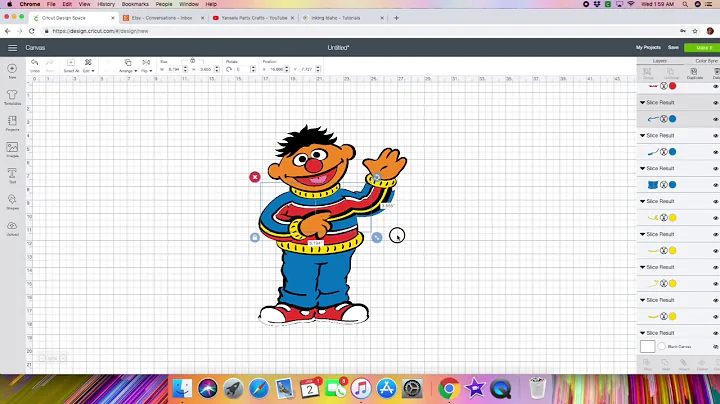The height and width of the screenshot is (404, 720).
Task: Switch to the Etsy Conversations browser tab
Action: [162, 18]
